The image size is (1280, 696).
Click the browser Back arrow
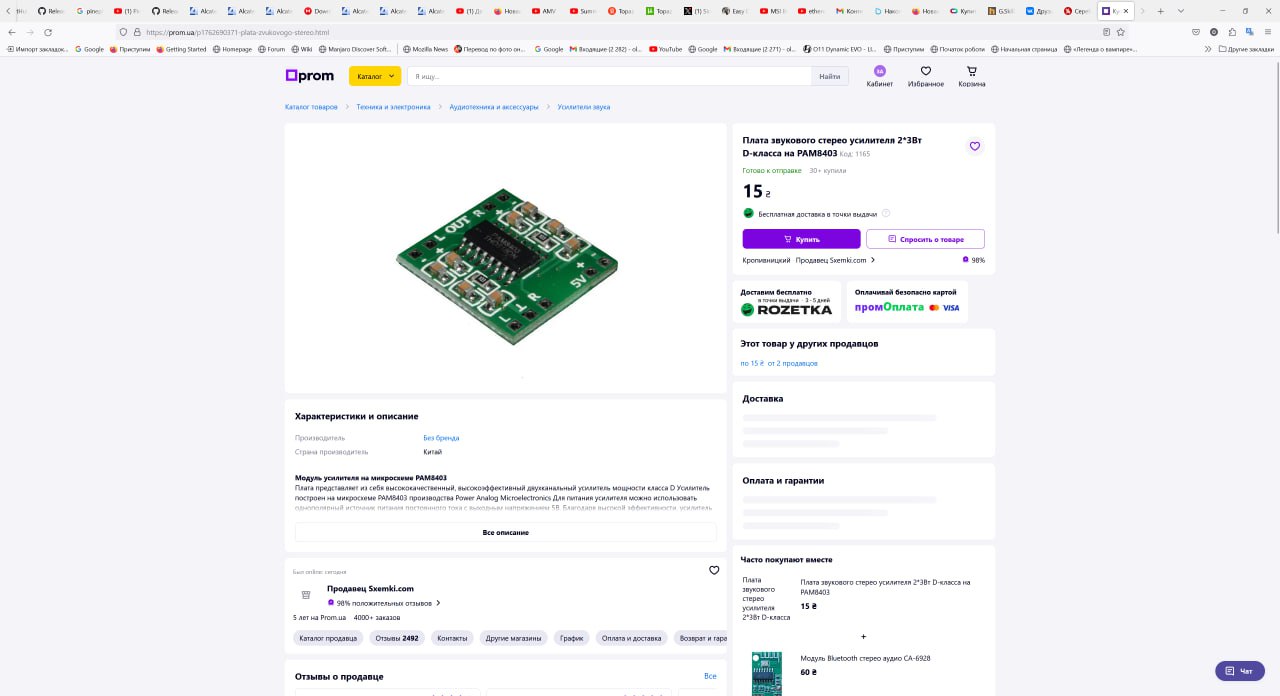click(12, 32)
